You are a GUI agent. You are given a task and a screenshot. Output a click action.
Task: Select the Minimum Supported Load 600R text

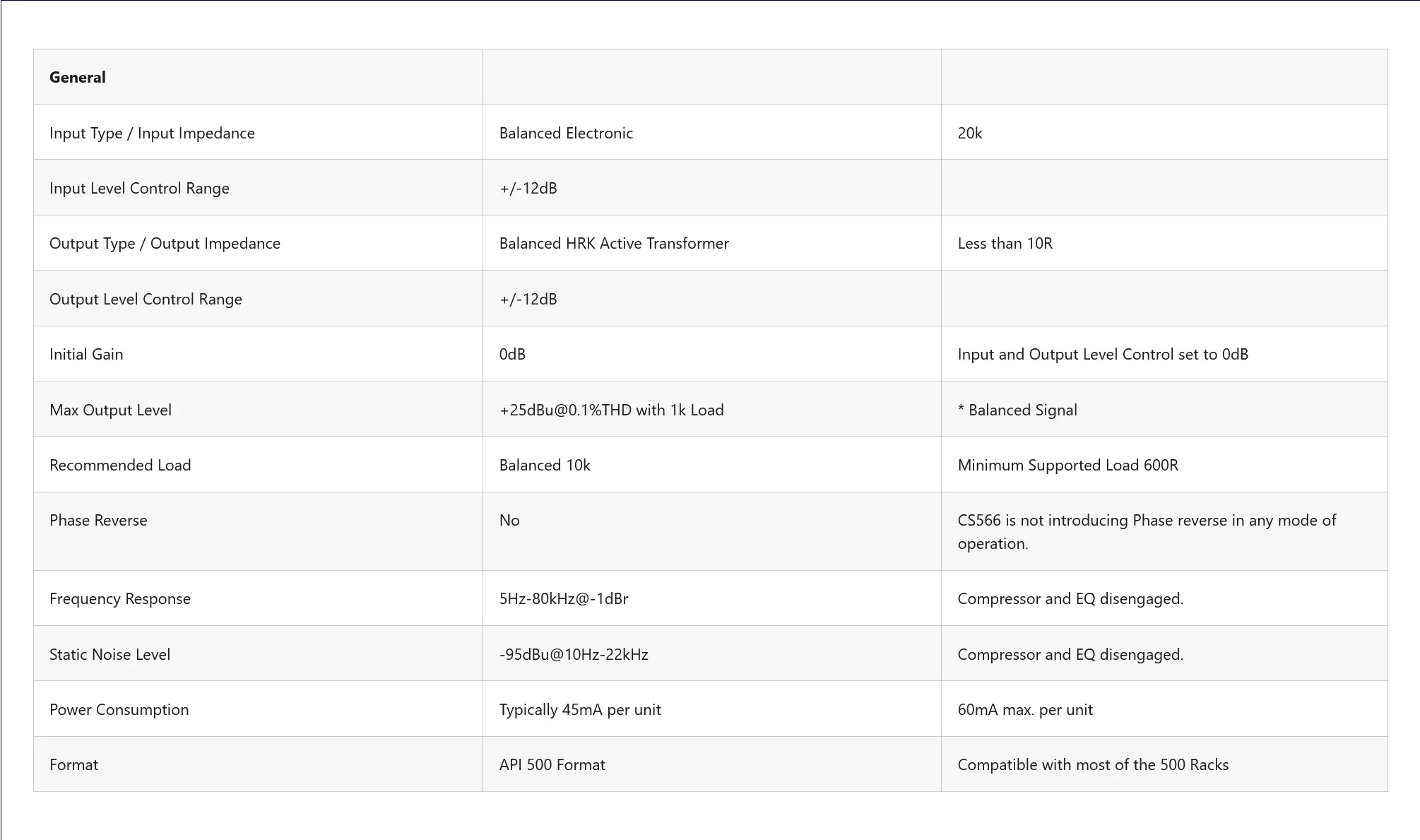(x=1067, y=465)
